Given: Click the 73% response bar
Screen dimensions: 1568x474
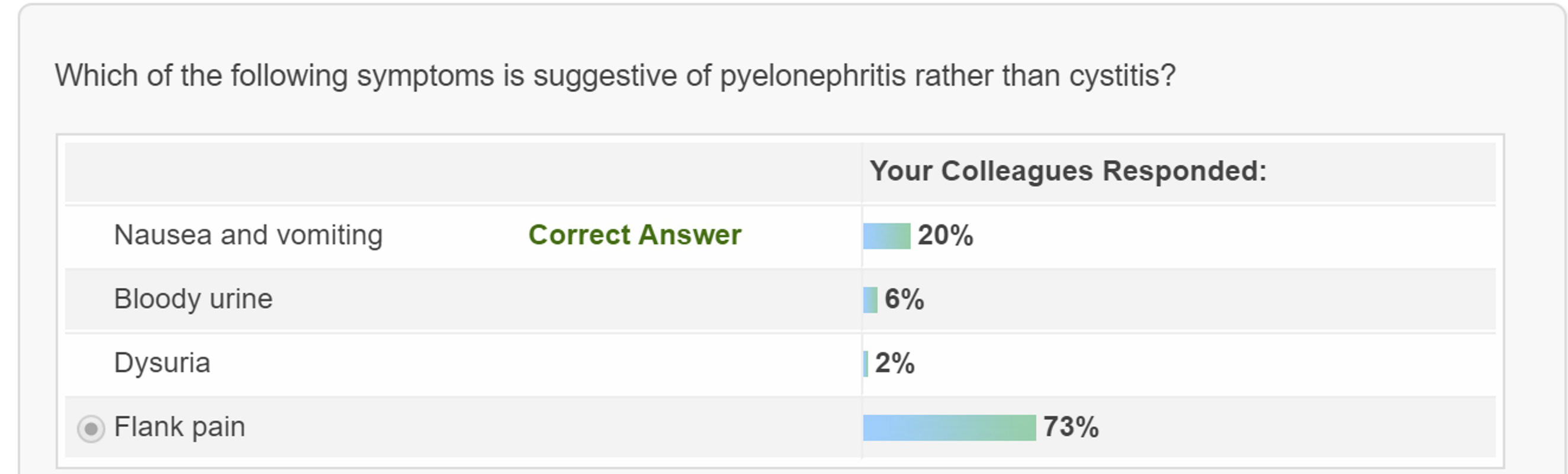Looking at the screenshot, I should pos(949,428).
